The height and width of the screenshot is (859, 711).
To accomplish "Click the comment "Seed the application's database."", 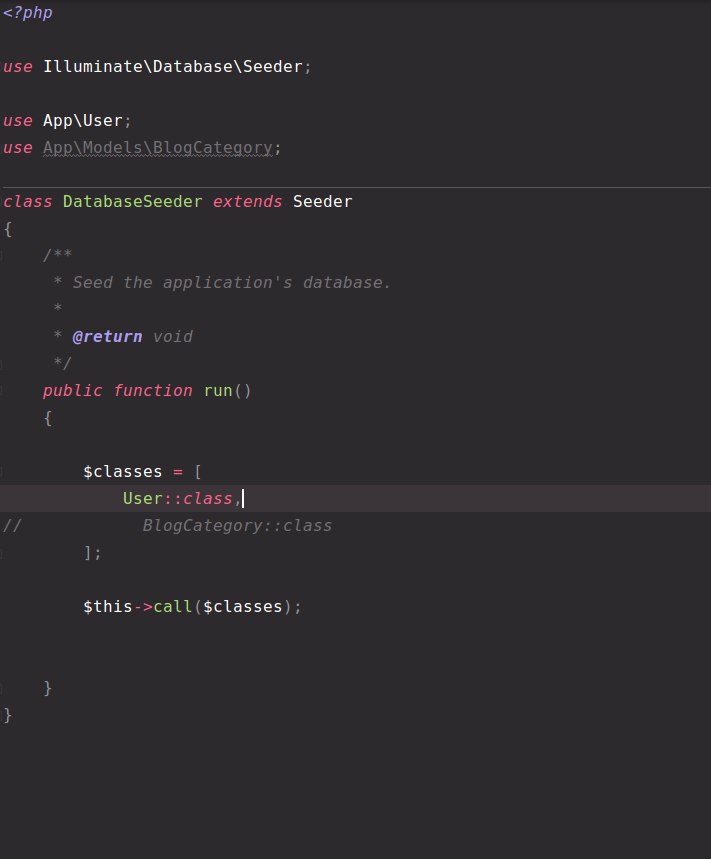I will pyautogui.click(x=232, y=283).
